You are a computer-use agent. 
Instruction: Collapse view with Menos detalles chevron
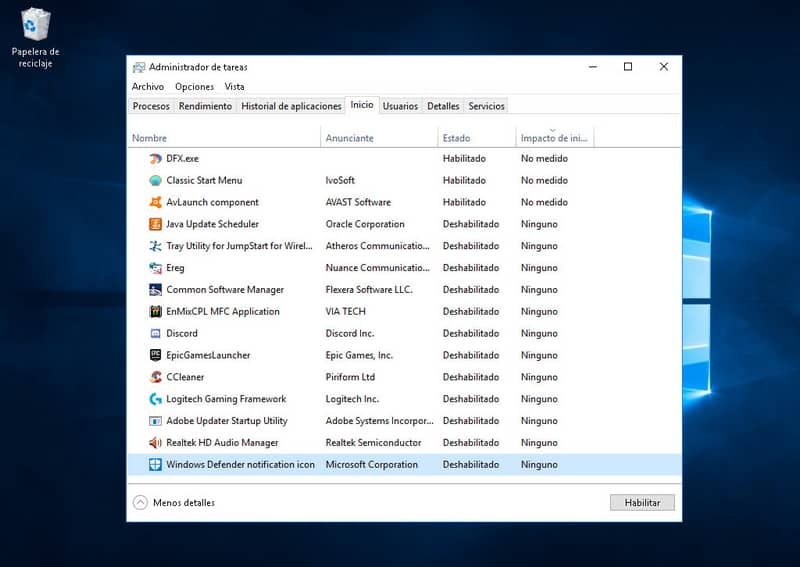140,503
